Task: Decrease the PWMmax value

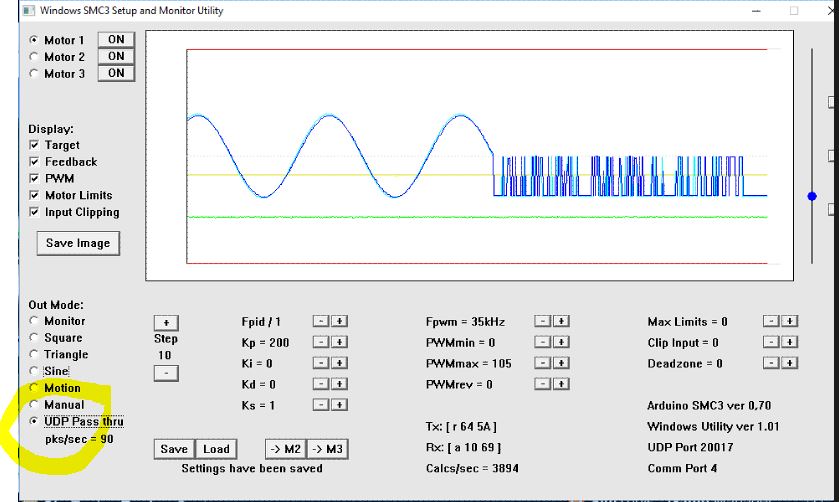Action: click(x=543, y=363)
